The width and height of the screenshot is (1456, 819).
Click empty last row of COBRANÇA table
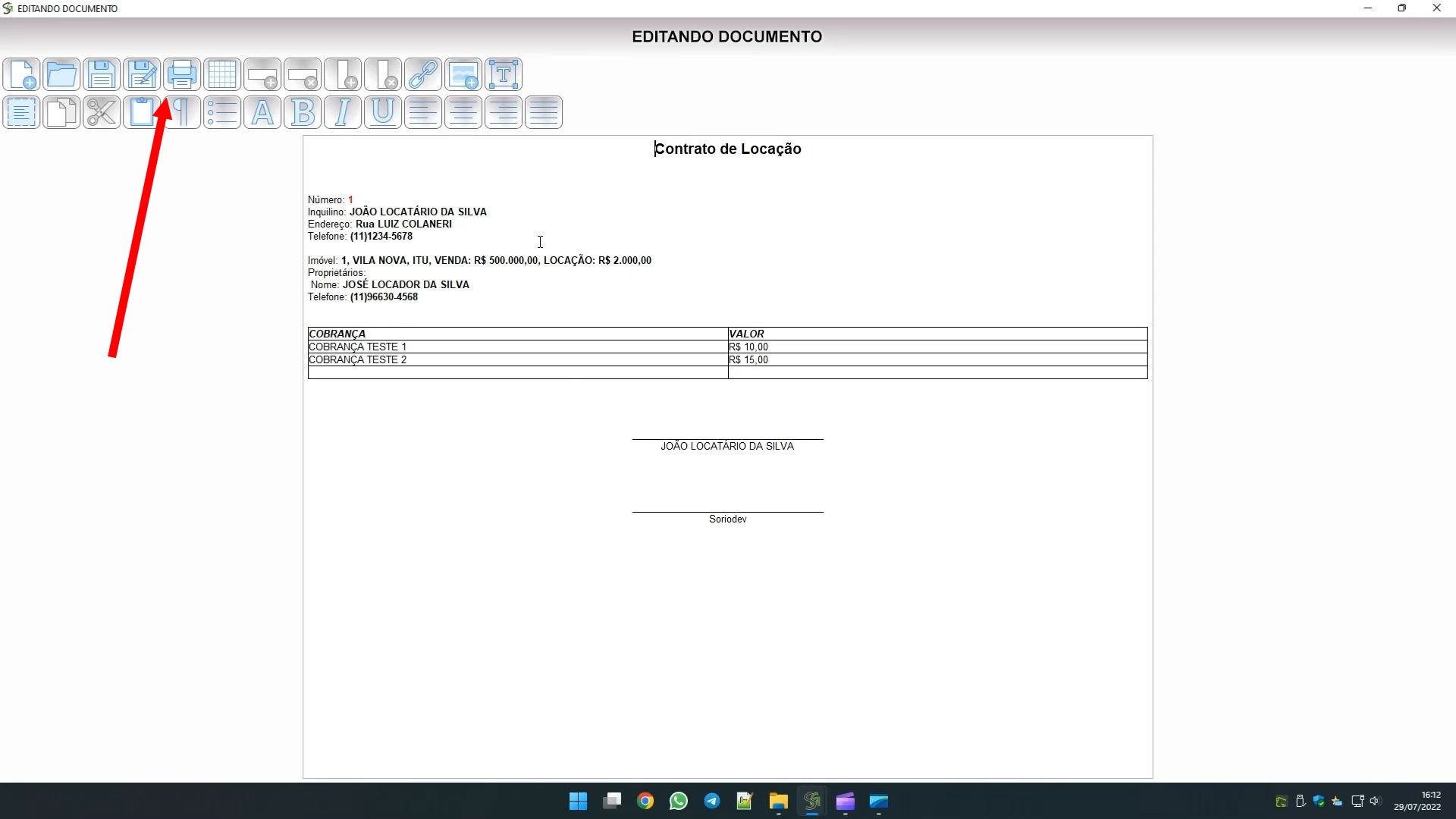[x=517, y=372]
